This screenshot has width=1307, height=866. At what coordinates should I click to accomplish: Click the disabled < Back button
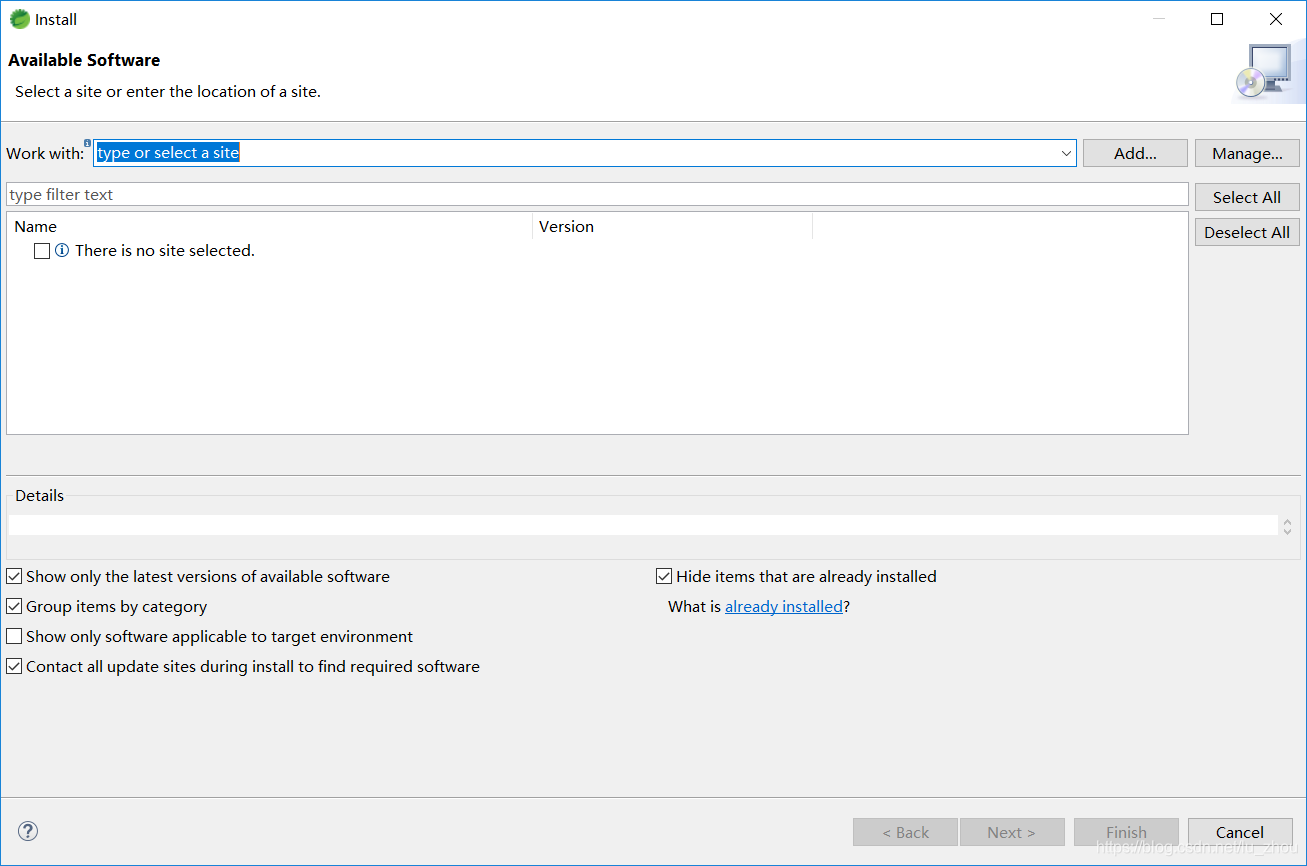pos(905,832)
